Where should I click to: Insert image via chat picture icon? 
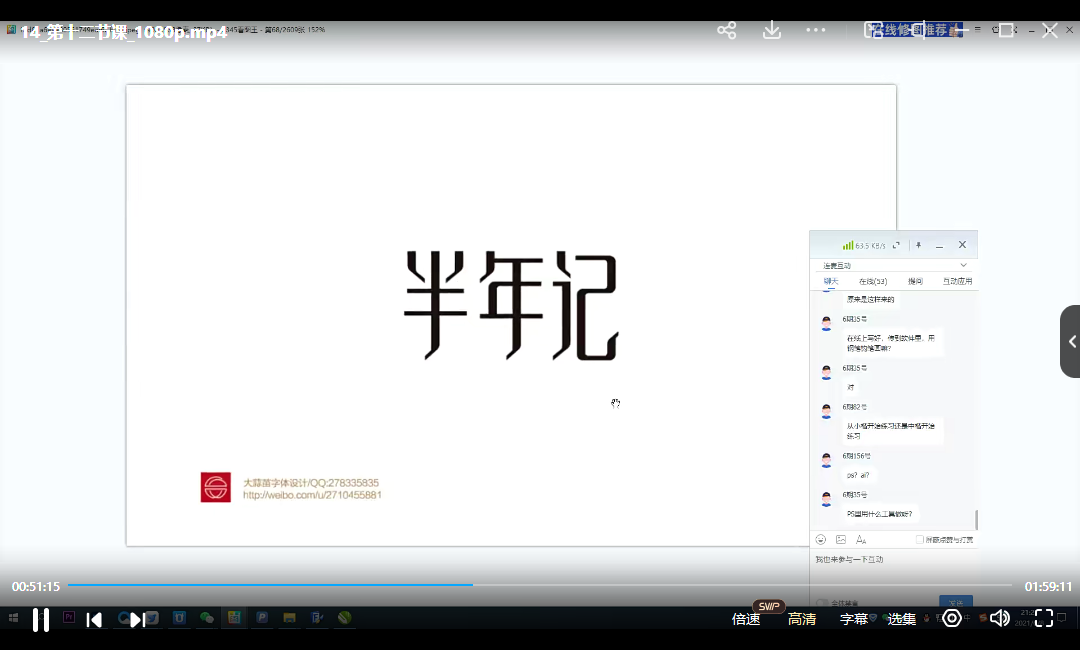point(841,540)
